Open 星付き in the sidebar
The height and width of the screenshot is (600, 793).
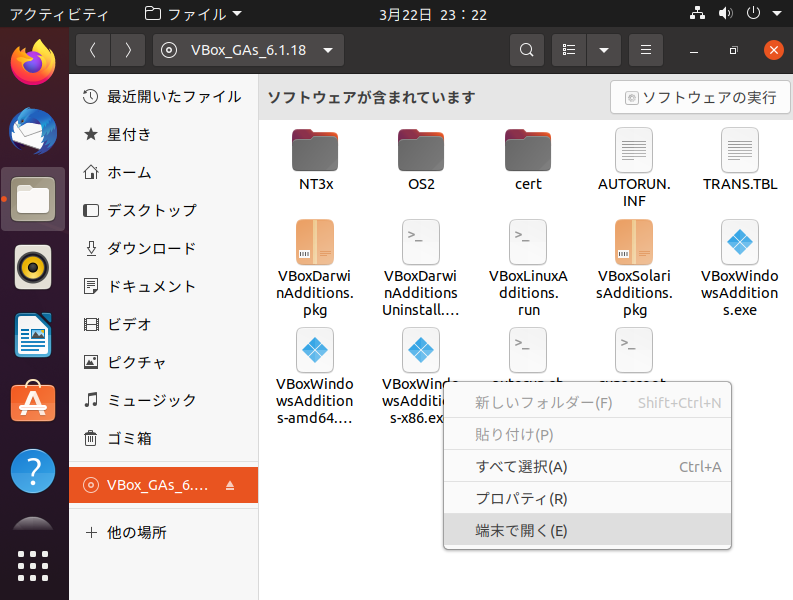163,135
